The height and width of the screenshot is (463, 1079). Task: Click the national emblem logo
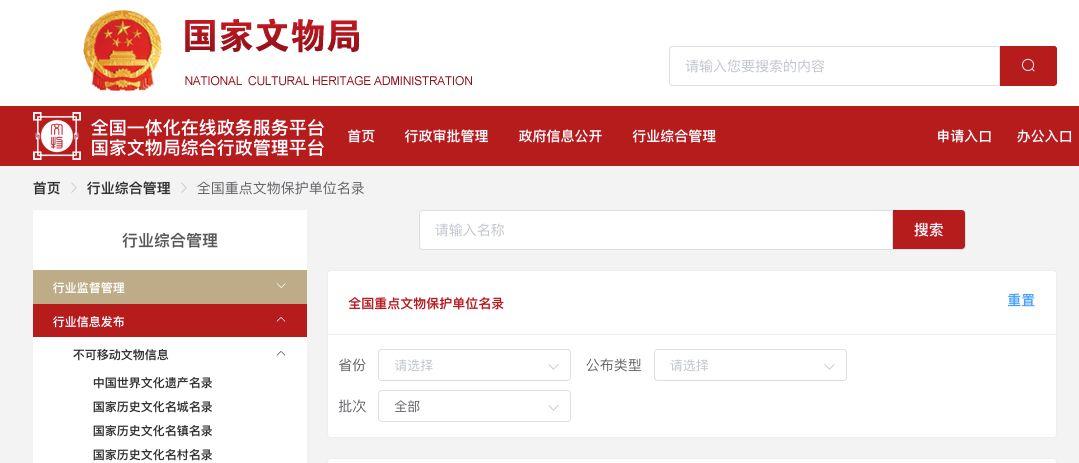coord(122,51)
